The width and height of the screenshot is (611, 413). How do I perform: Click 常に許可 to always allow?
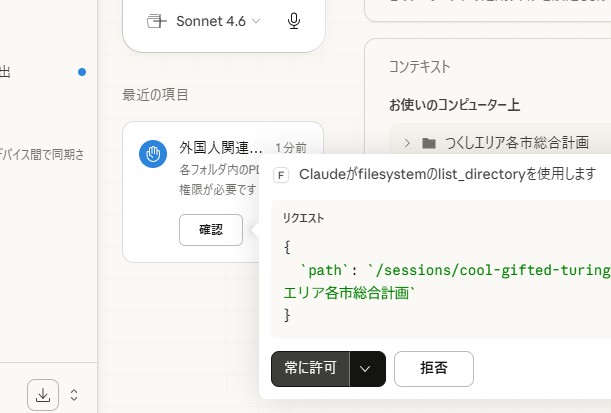pyautogui.click(x=310, y=368)
